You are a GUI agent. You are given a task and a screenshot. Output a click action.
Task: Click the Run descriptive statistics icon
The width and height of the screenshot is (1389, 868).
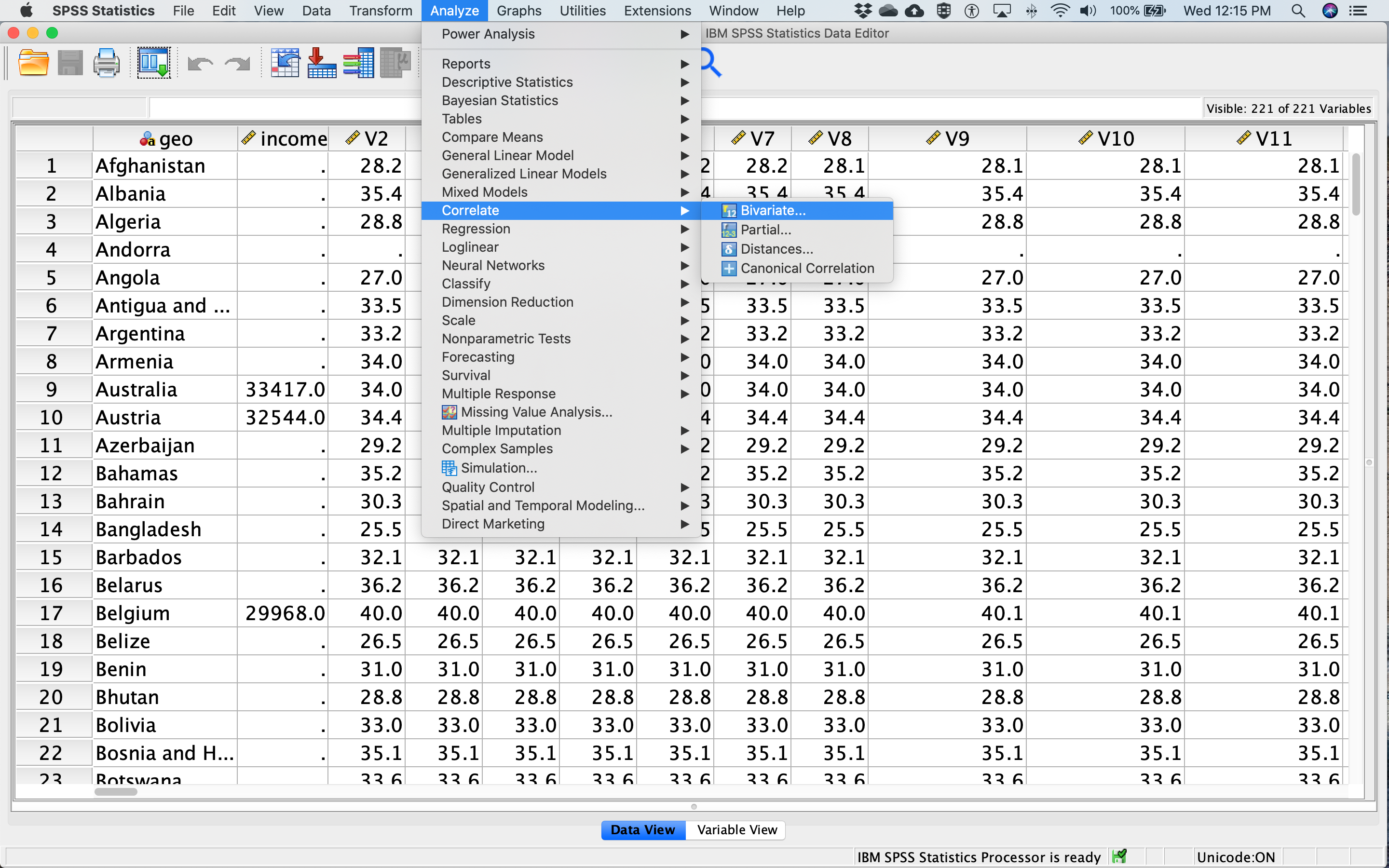pyautogui.click(x=395, y=63)
